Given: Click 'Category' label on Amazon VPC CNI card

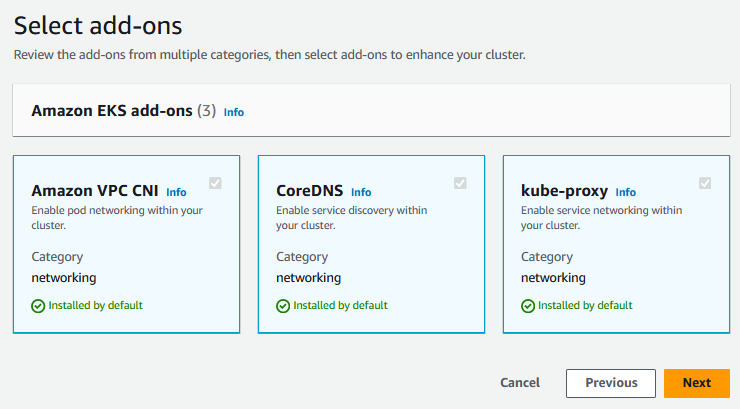Looking at the screenshot, I should [x=57, y=257].
